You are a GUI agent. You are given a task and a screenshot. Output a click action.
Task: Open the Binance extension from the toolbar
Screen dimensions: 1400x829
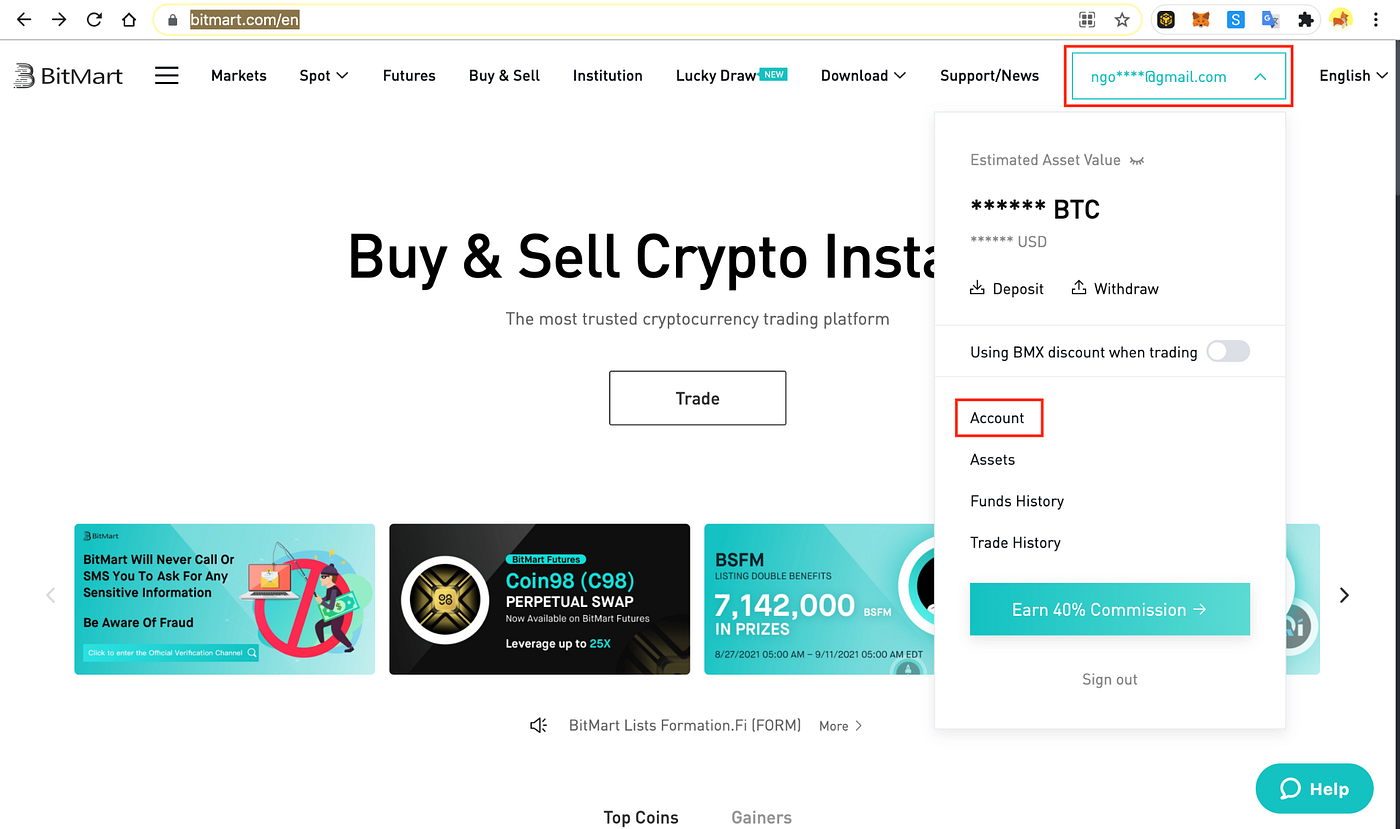1165,19
